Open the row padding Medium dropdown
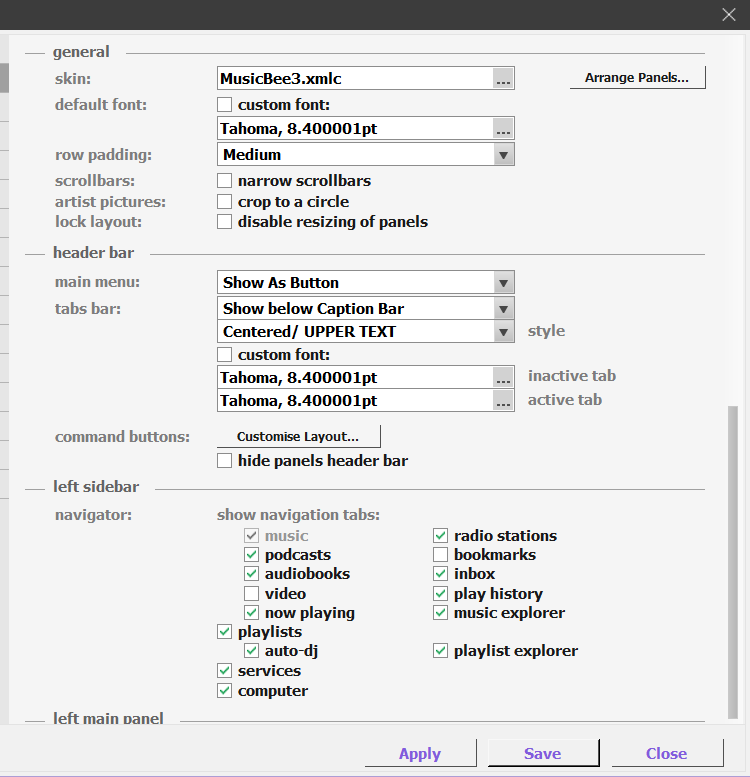The height and width of the screenshot is (777, 750). pos(366,155)
